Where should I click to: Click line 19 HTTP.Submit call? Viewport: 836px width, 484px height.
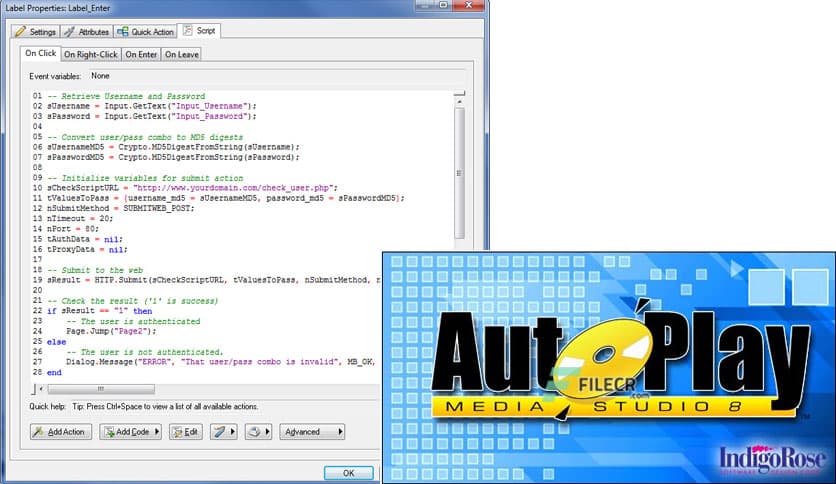pyautogui.click(x=214, y=280)
